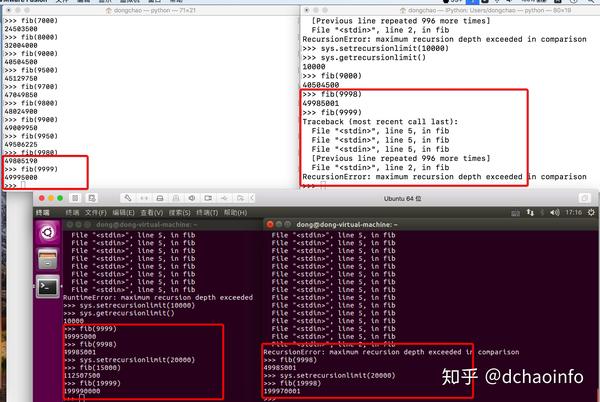Click the view mode button right of the Ubuntu 64 title
The width and height of the screenshot is (600, 402).
click(584, 198)
